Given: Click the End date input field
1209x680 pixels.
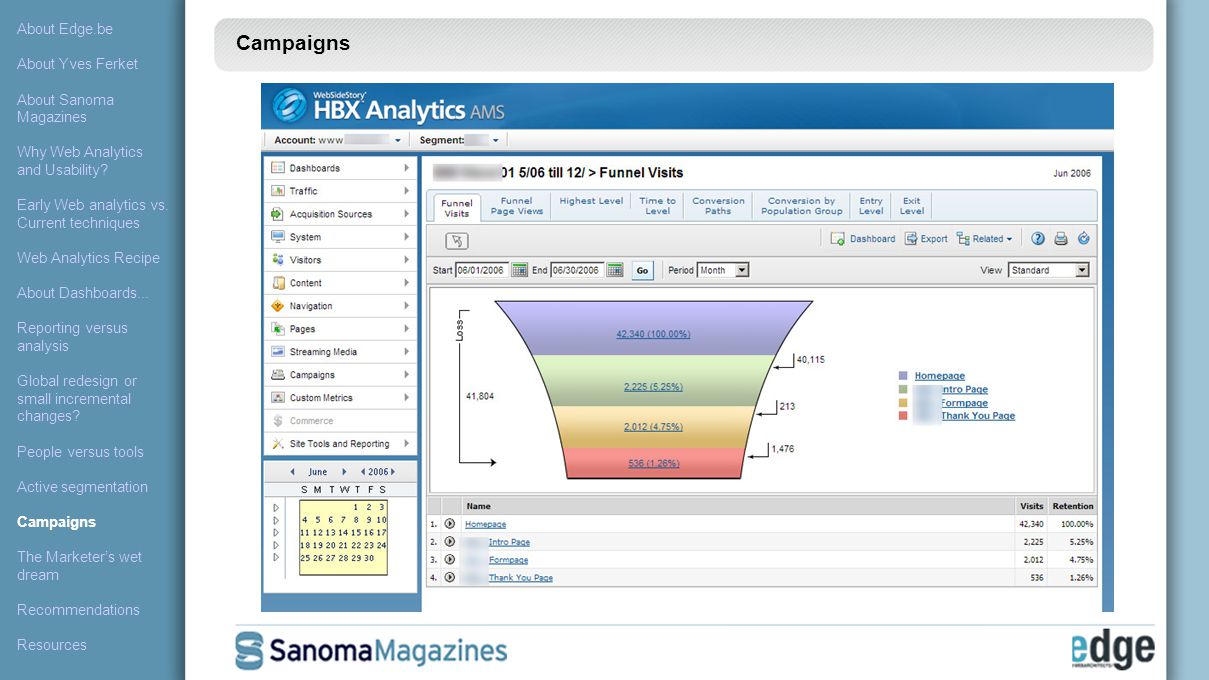Looking at the screenshot, I should (x=577, y=270).
